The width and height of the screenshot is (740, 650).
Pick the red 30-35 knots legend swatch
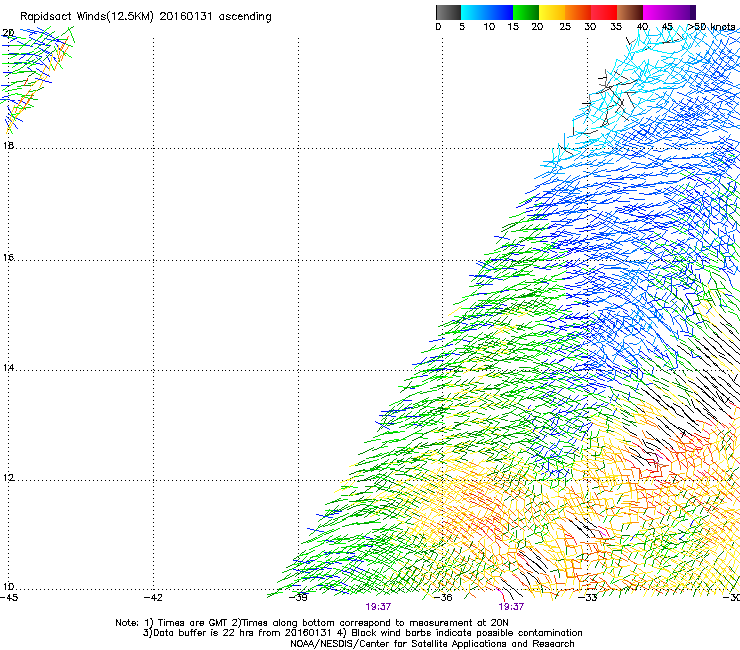(x=604, y=12)
